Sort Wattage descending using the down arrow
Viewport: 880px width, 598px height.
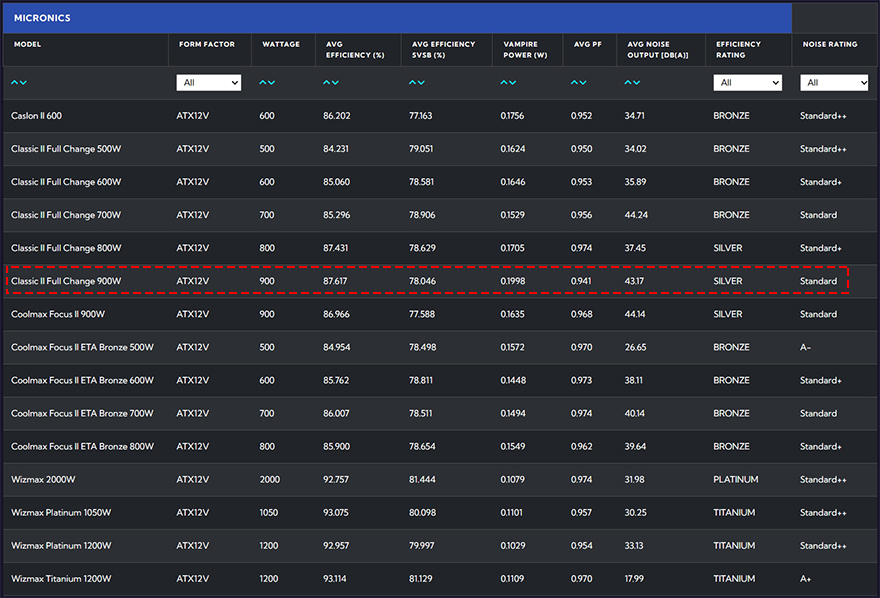point(271,82)
